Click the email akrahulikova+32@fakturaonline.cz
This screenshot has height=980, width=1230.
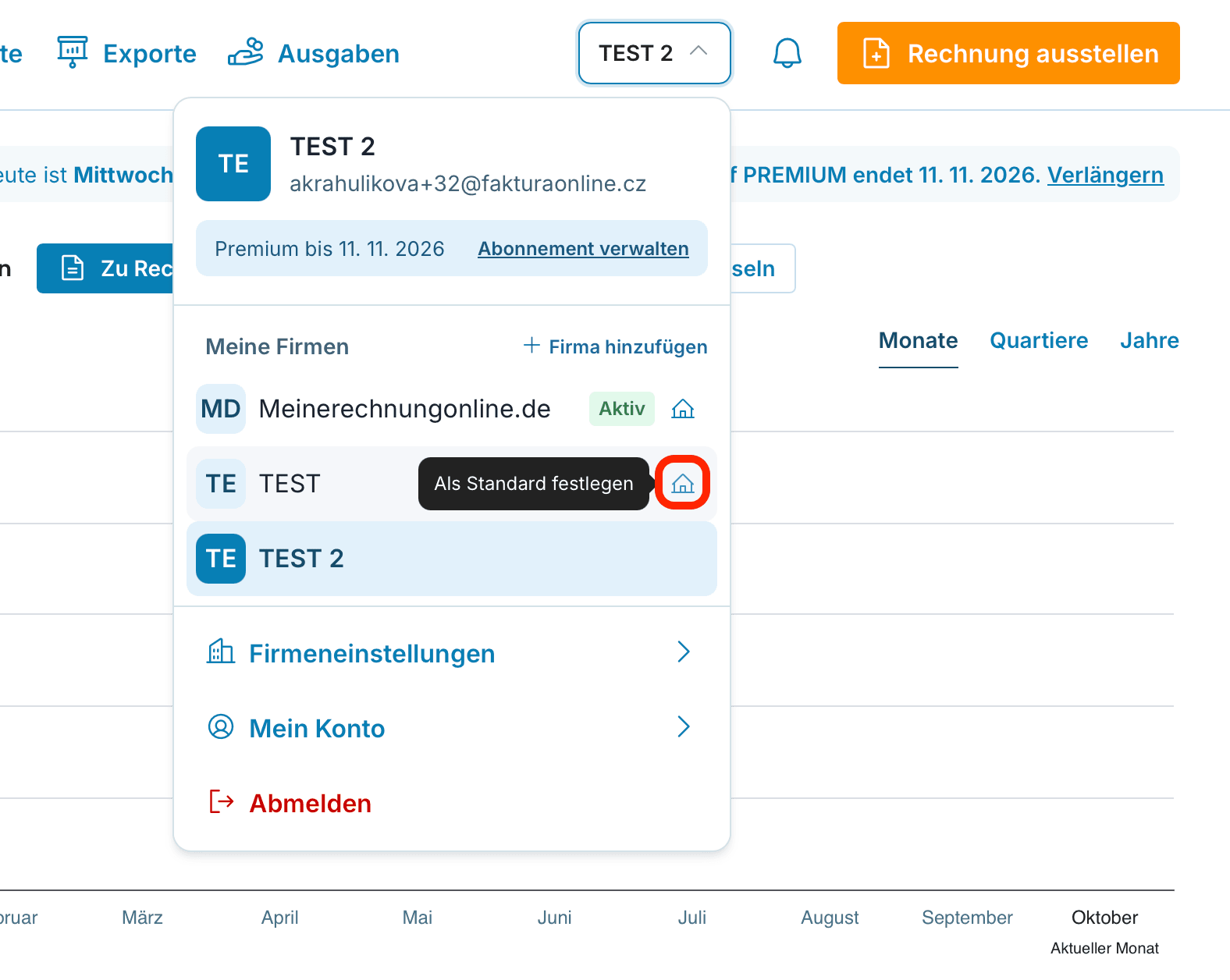pos(468,183)
